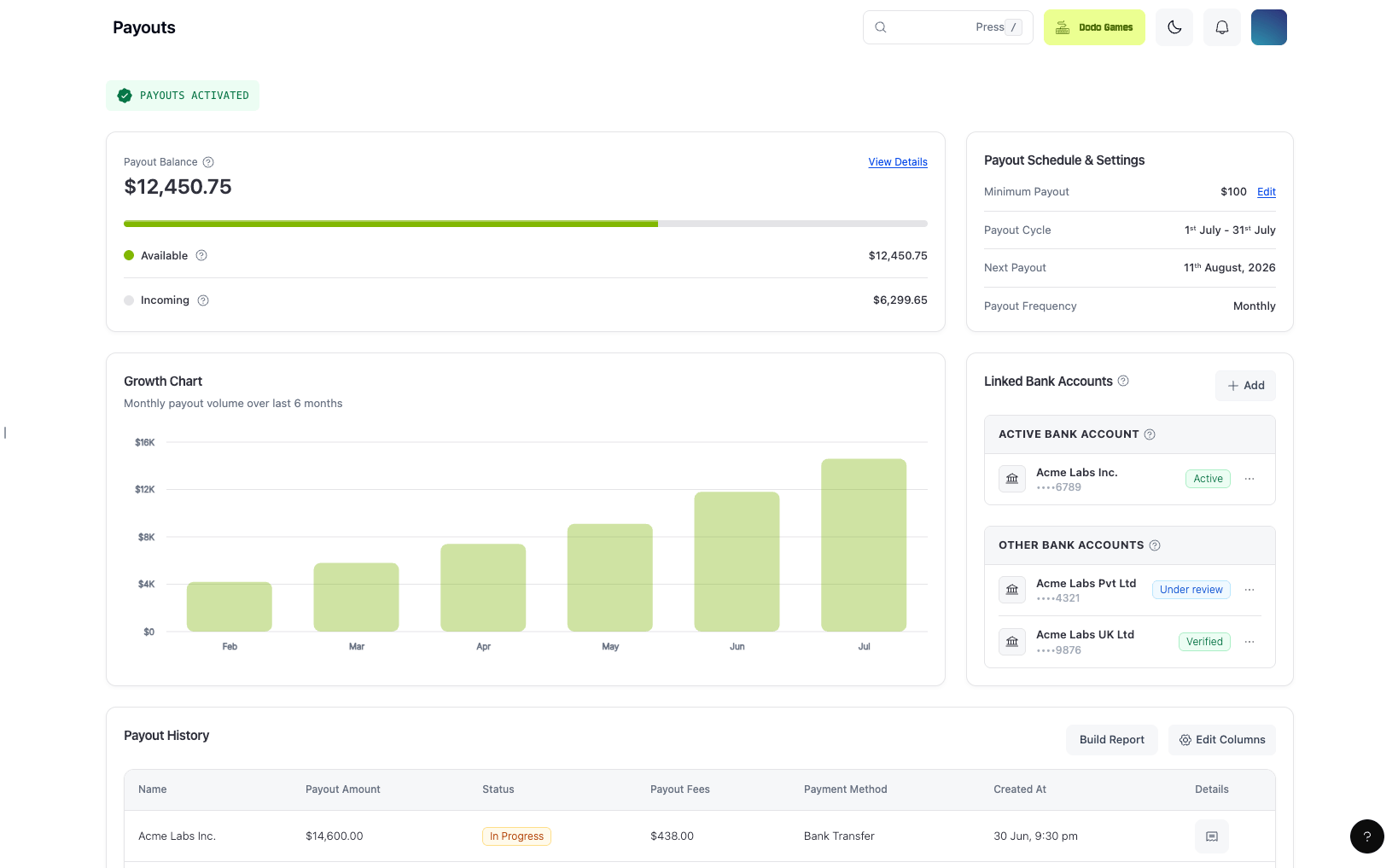Open View Details link

pos(898,162)
